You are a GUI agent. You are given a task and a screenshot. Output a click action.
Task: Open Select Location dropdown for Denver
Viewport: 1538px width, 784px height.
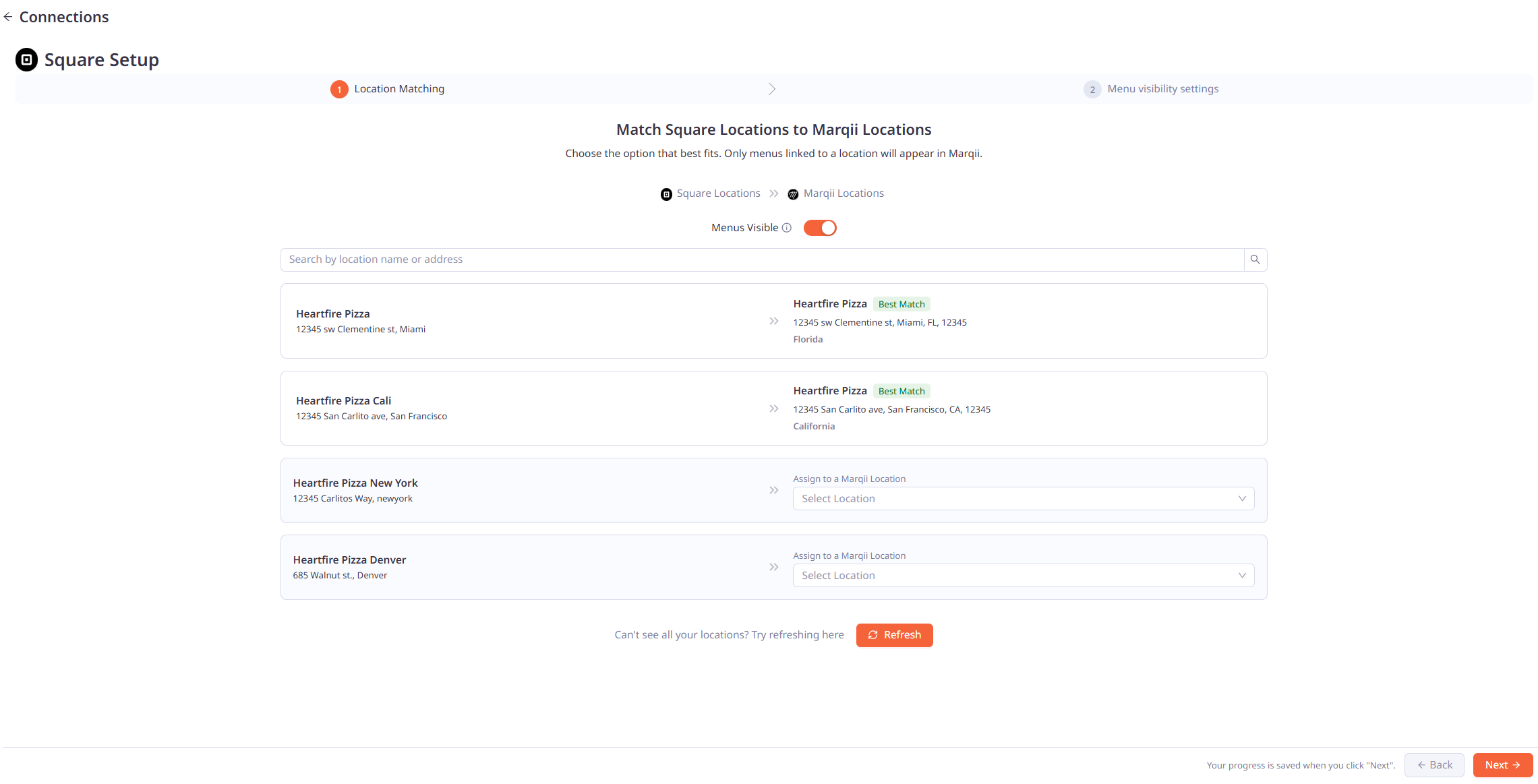click(1024, 576)
